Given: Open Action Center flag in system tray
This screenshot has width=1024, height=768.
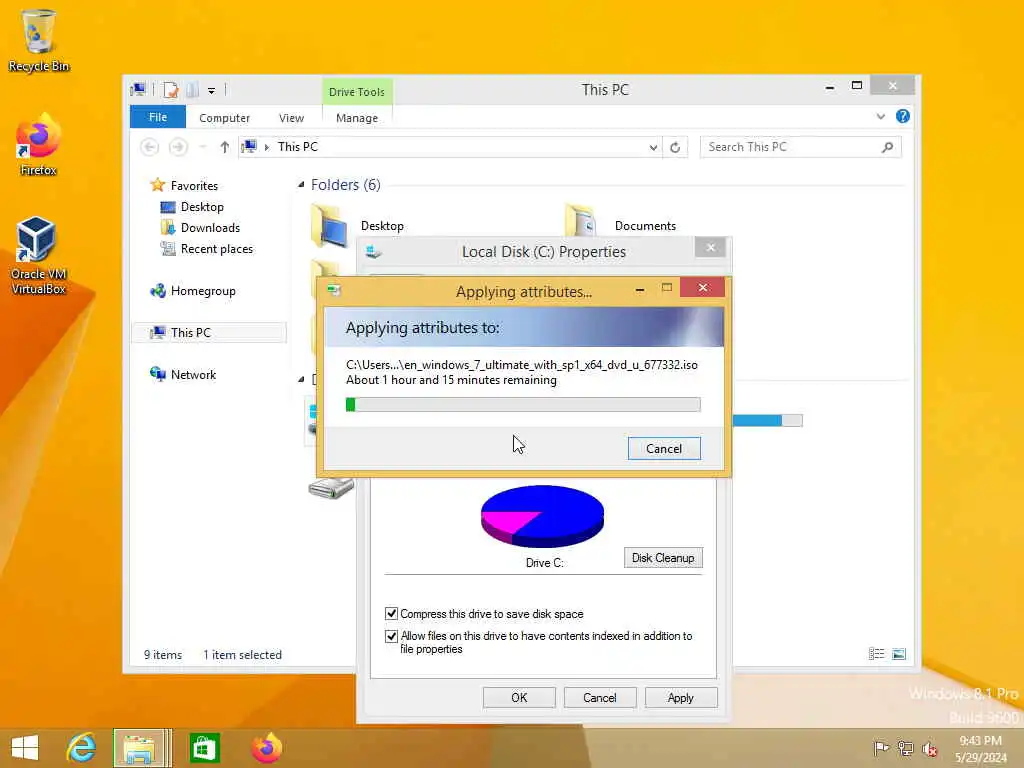Looking at the screenshot, I should coord(880,748).
